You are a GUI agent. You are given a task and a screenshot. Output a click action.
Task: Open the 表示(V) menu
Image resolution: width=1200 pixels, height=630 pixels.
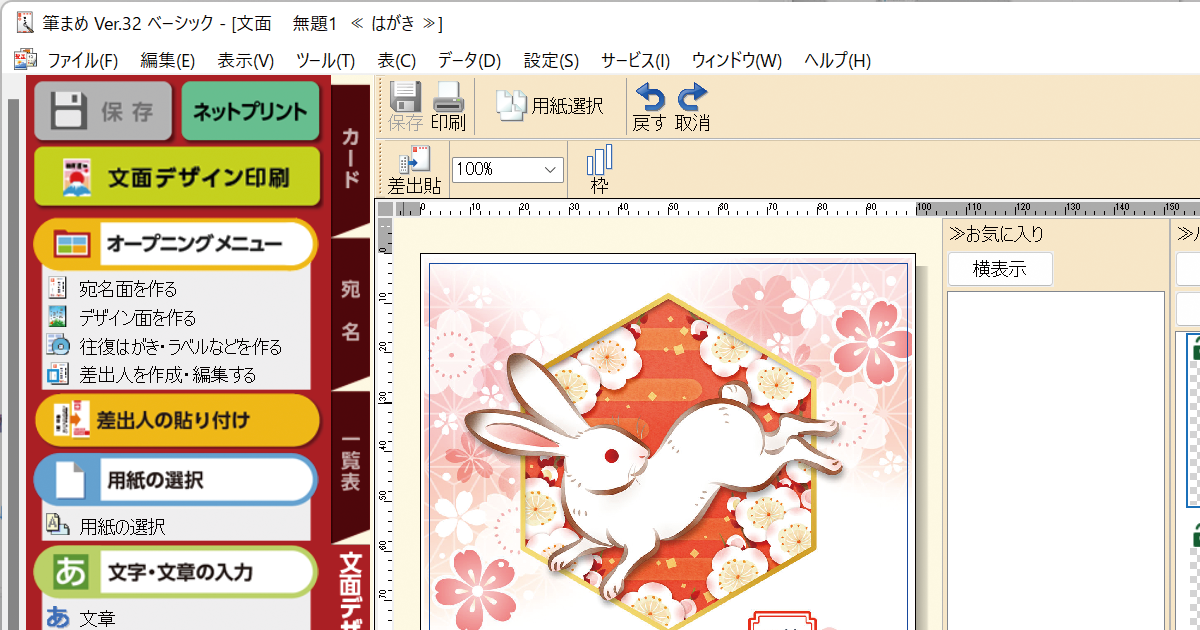[x=246, y=60]
